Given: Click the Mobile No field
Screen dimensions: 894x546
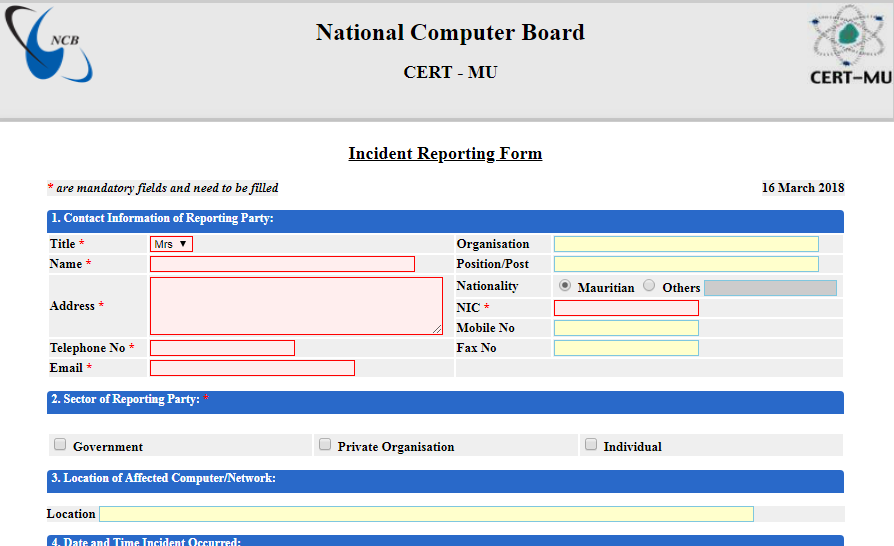Looking at the screenshot, I should point(626,328).
